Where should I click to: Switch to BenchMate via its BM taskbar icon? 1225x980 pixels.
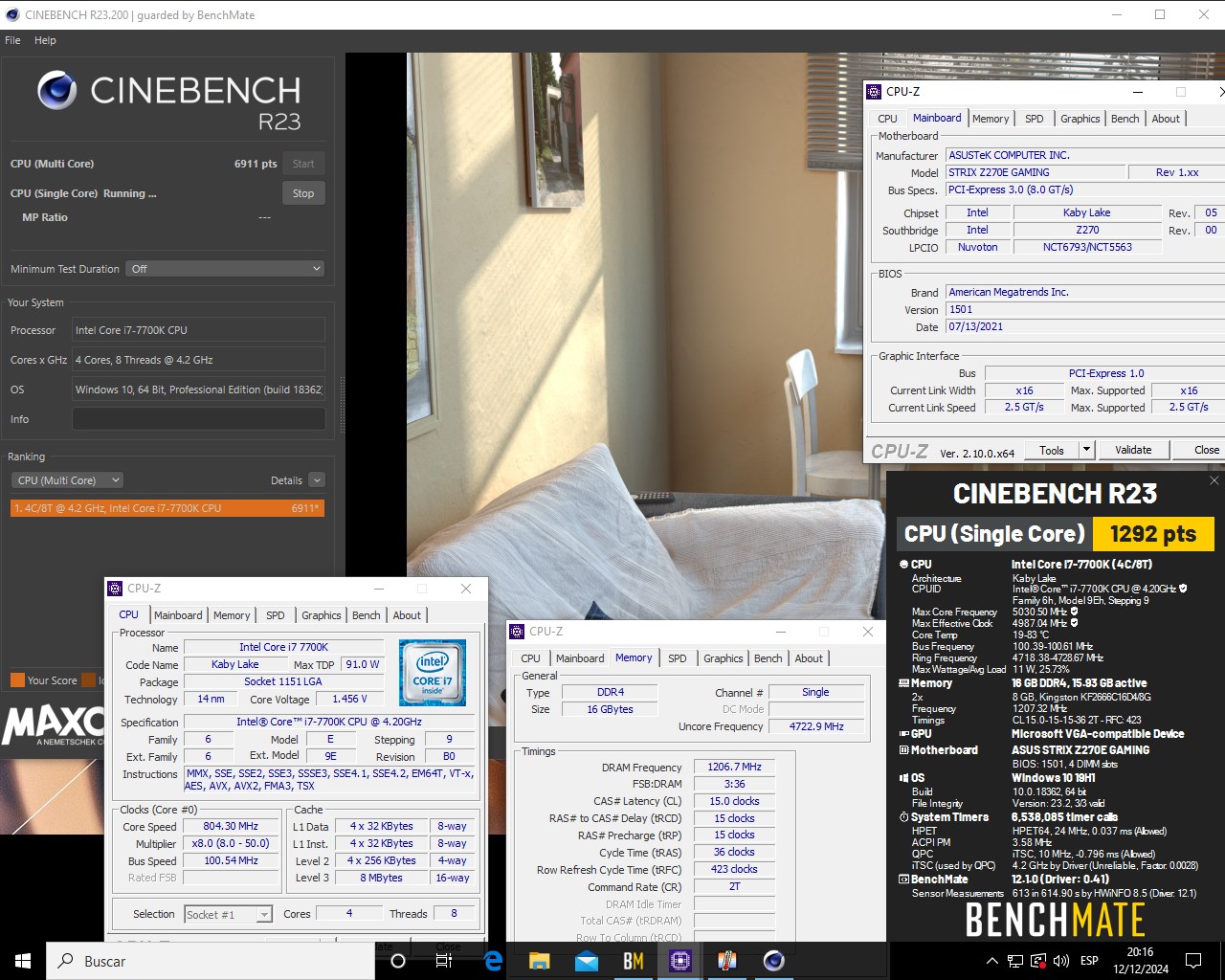click(634, 961)
